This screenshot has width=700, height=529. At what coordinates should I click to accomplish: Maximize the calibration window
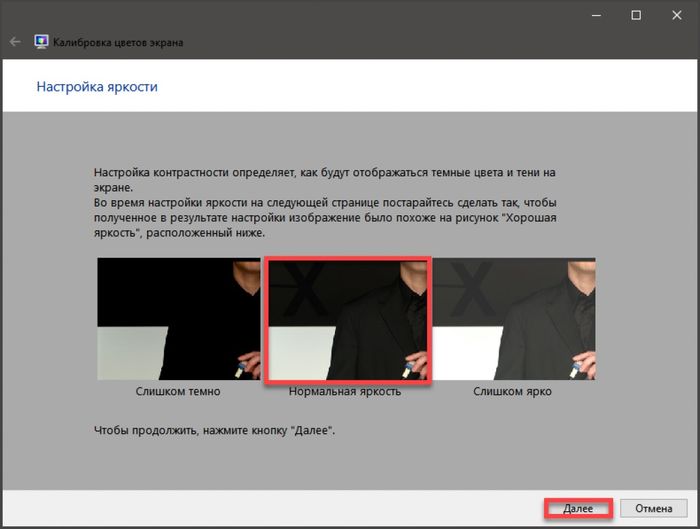(x=636, y=15)
